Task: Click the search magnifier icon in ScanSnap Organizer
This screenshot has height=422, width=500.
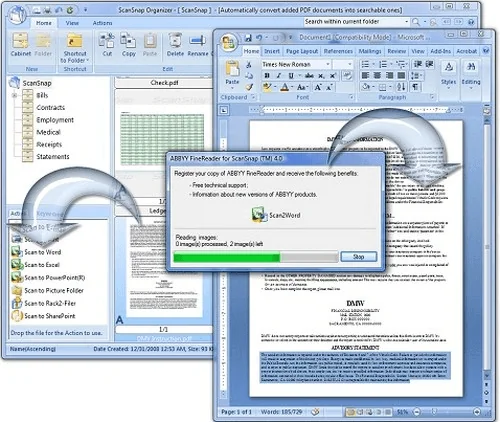Action: (416, 22)
